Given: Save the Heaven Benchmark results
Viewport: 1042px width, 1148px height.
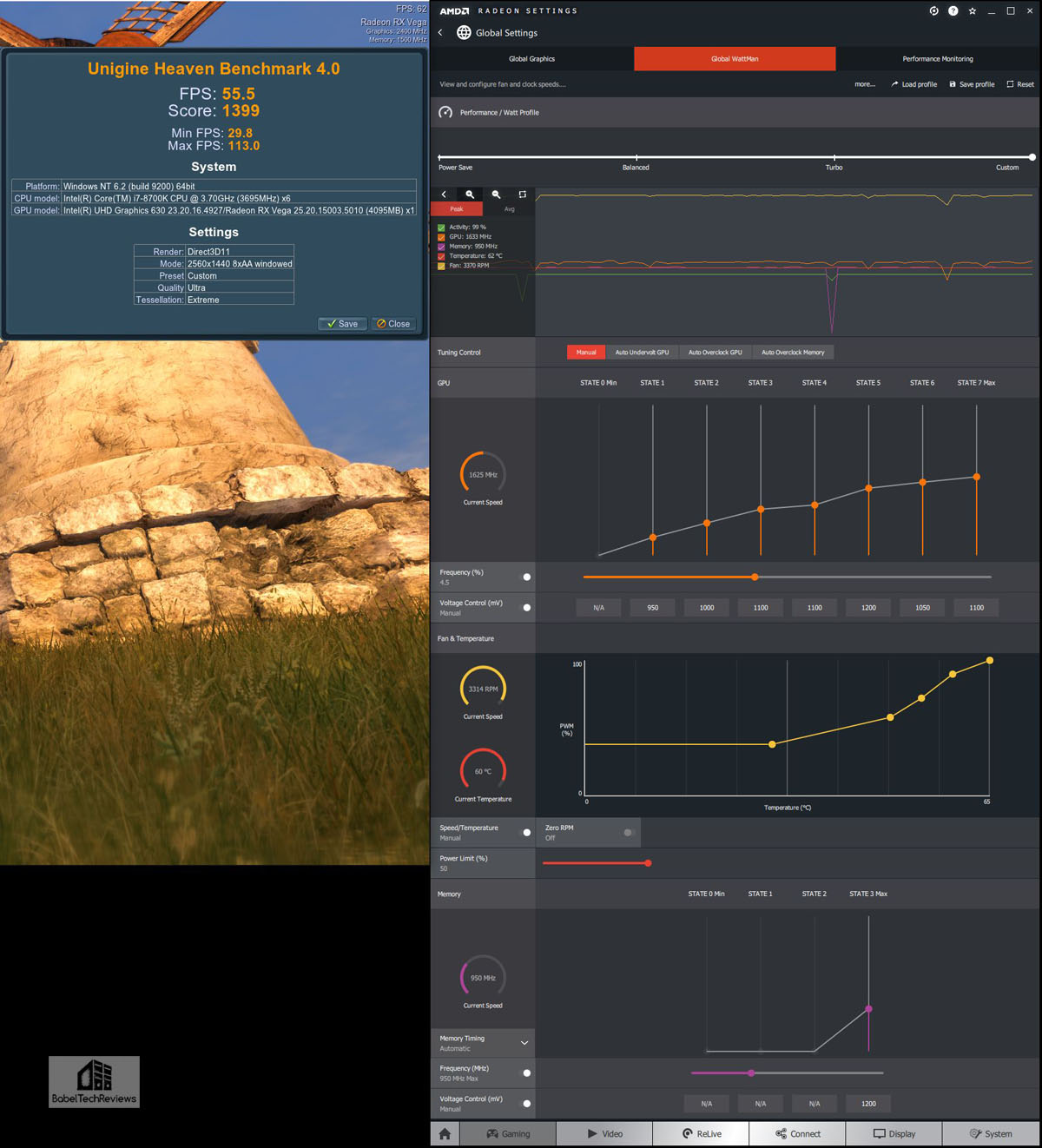Looking at the screenshot, I should pos(342,324).
